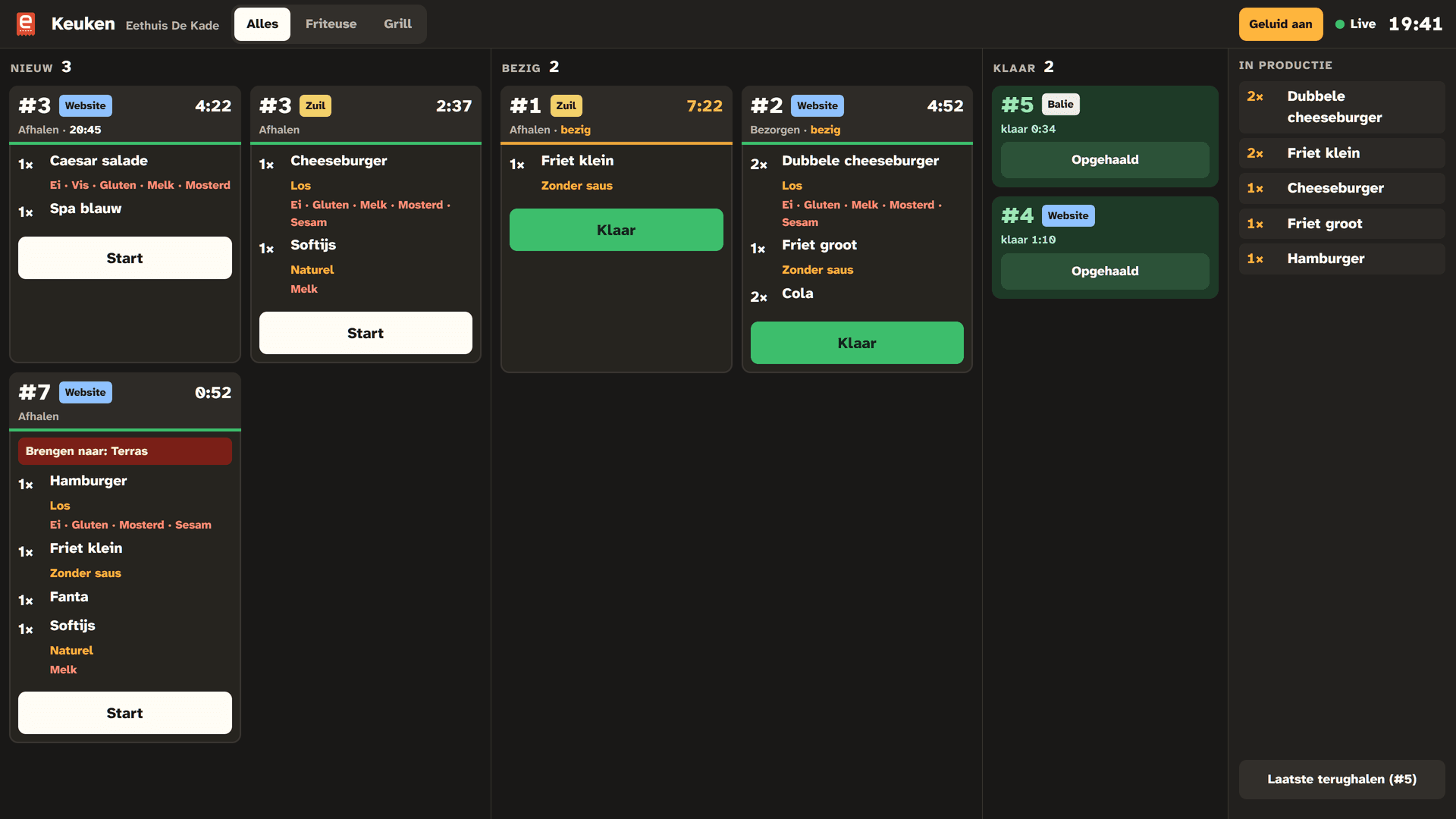Viewport: 1456px width, 819px height.
Task: Start the #3 Website order
Action: coord(125,258)
